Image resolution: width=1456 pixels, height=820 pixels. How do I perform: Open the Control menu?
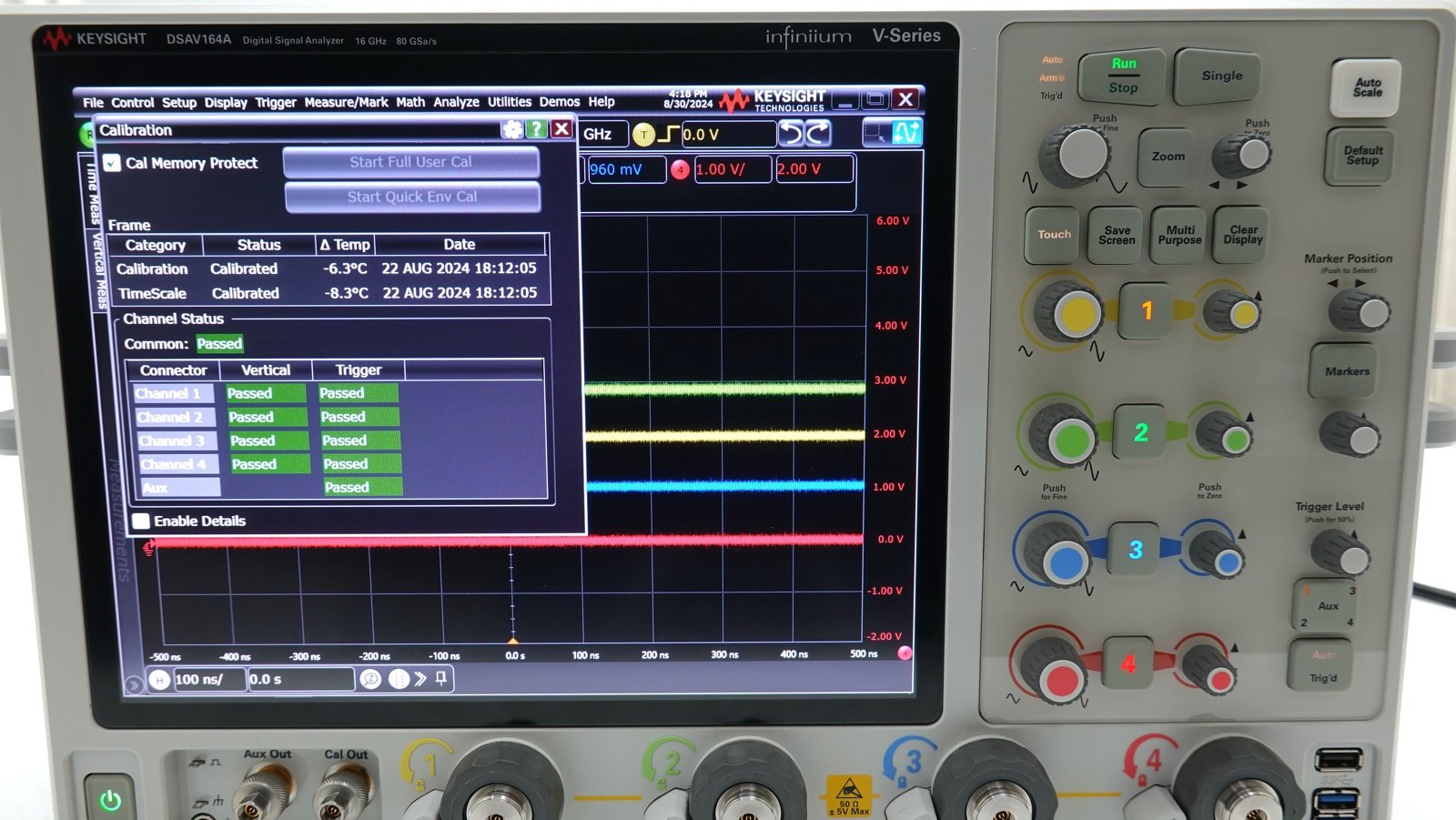pos(132,102)
